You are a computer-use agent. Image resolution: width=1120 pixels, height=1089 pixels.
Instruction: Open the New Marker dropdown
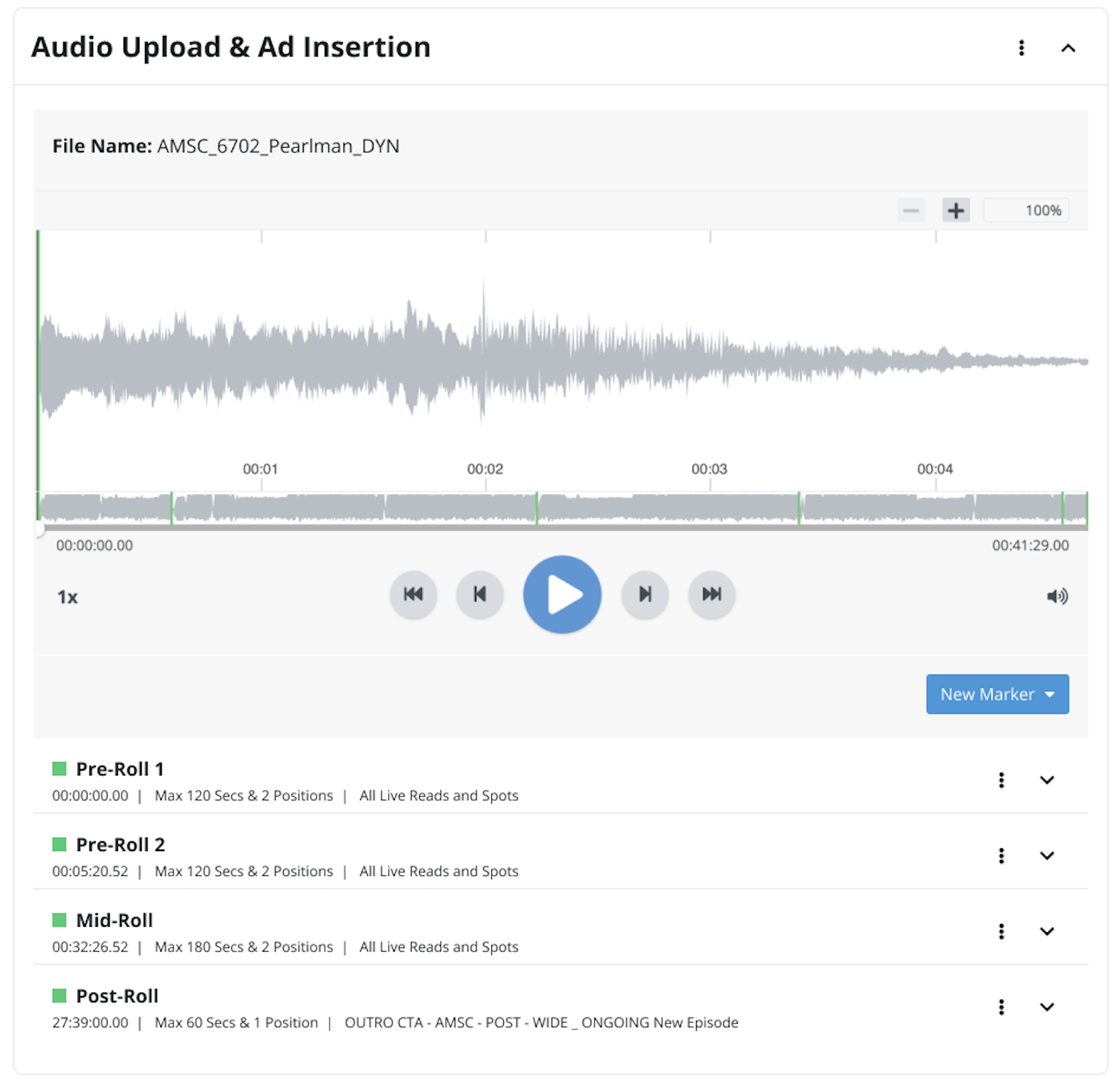coord(996,694)
